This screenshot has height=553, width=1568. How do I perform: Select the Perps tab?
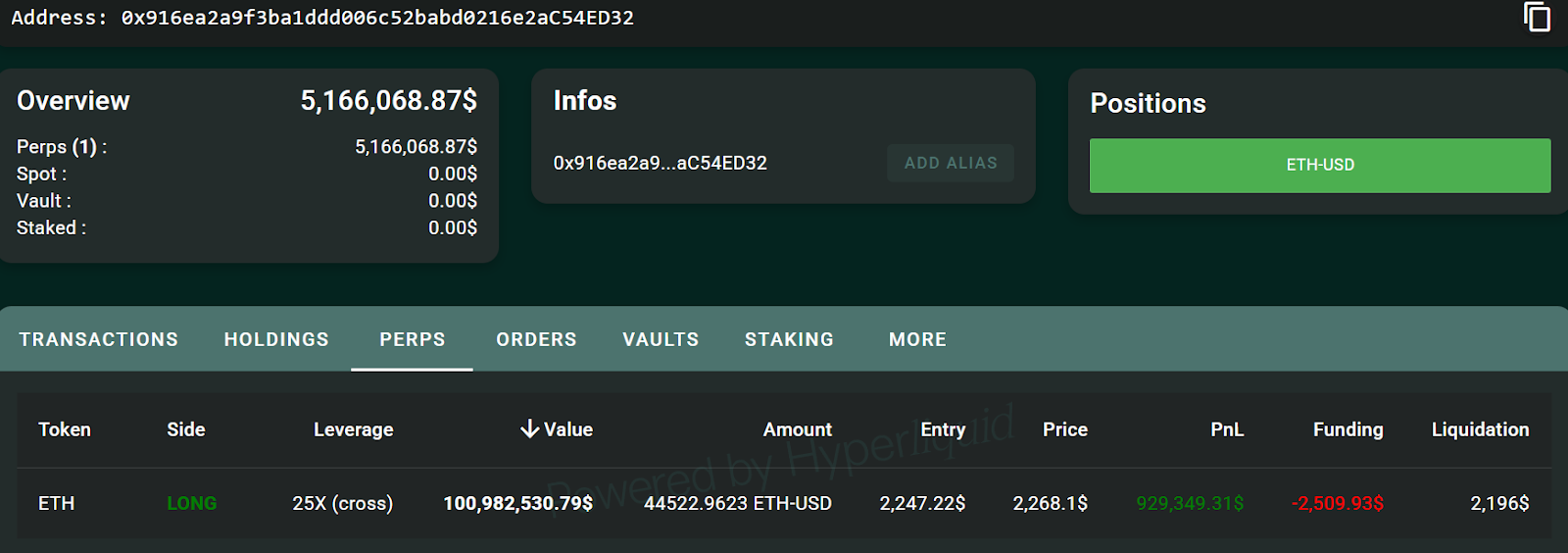(x=413, y=339)
